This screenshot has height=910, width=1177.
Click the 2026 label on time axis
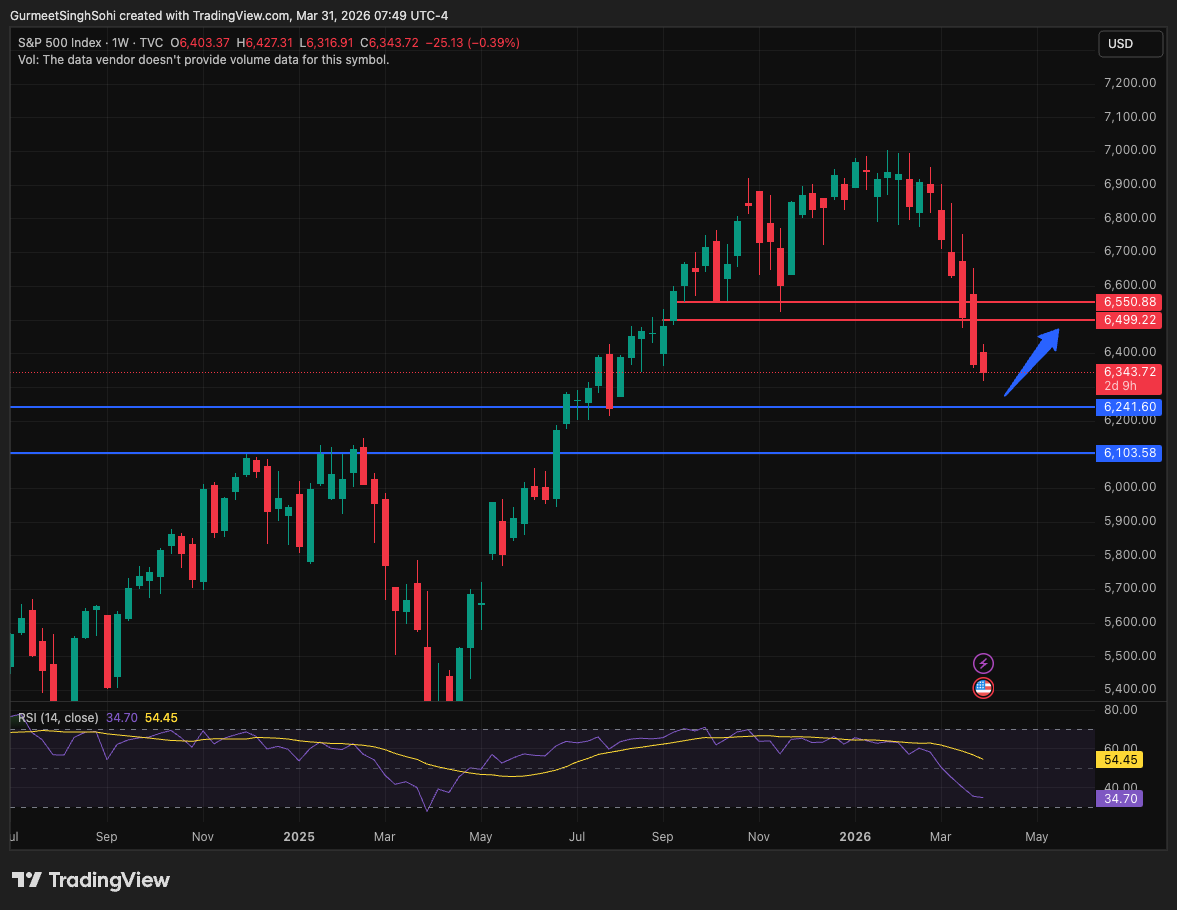coord(855,836)
